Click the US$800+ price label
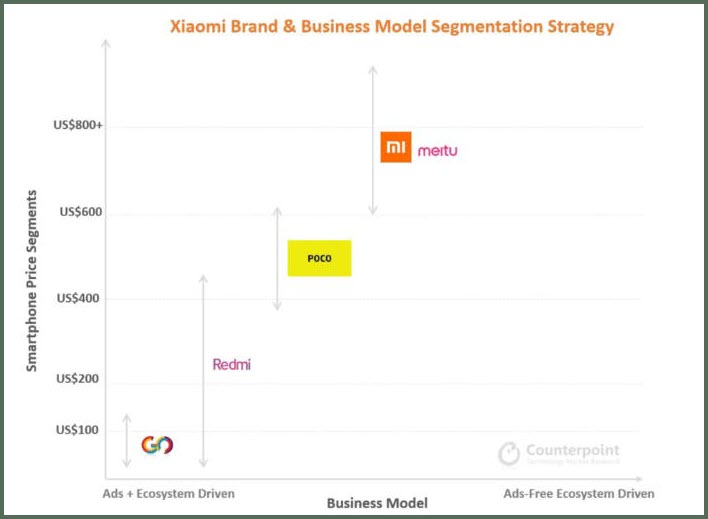708x519 pixels. click(78, 126)
